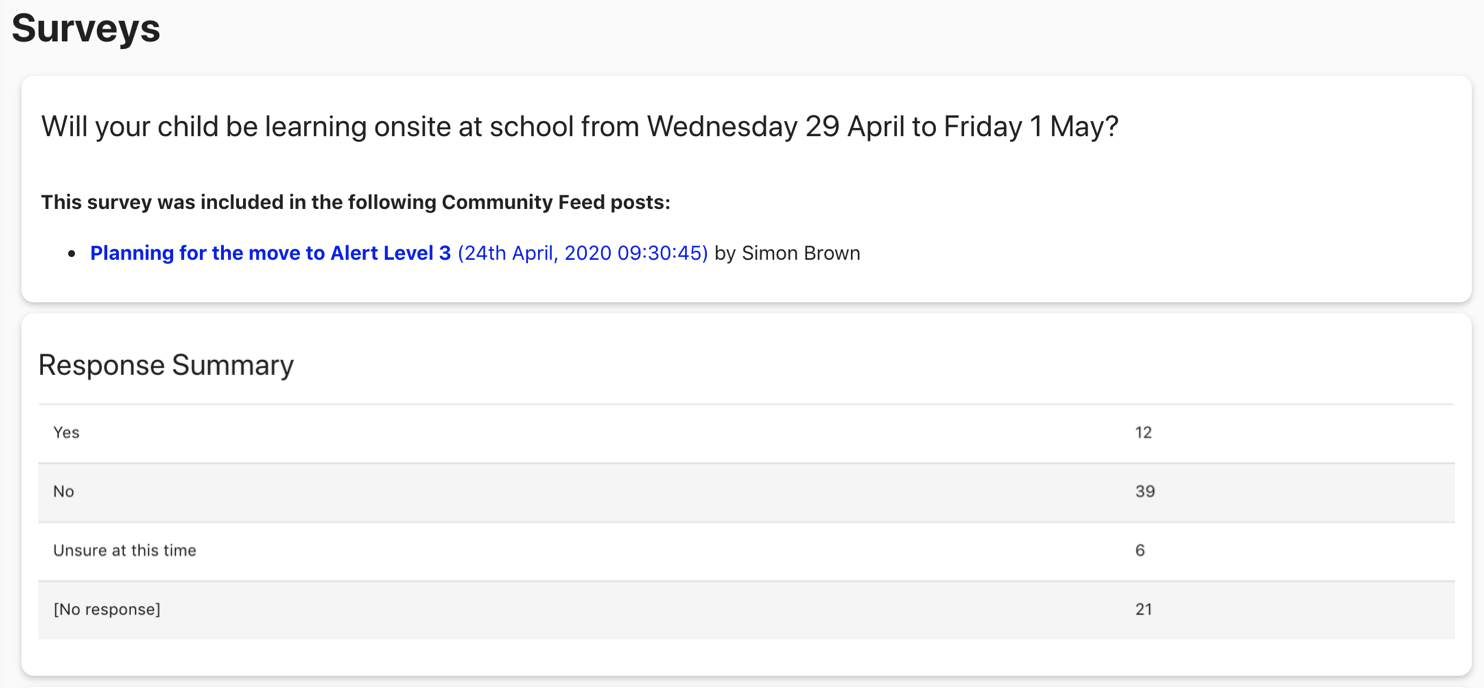Viewport: 1484px width, 688px height.
Task: Select the Yes response row label
Action: tap(66, 433)
